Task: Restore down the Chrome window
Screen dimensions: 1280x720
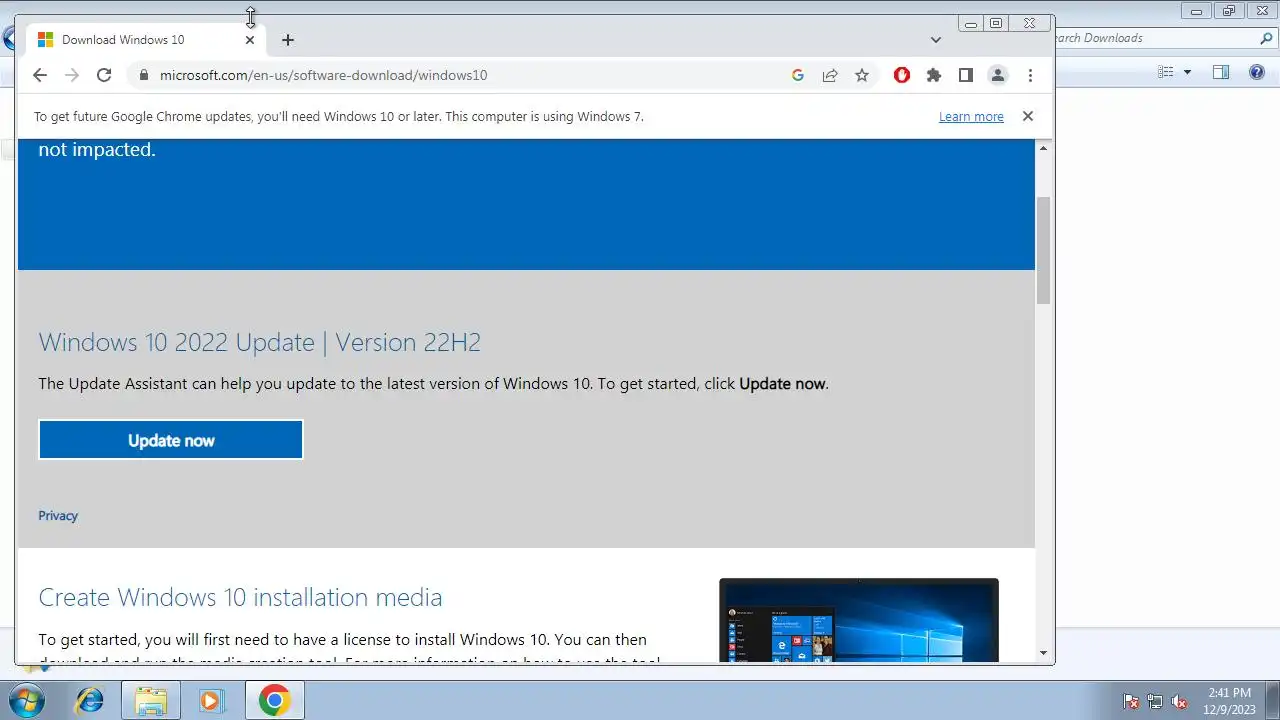Action: pyautogui.click(x=996, y=23)
